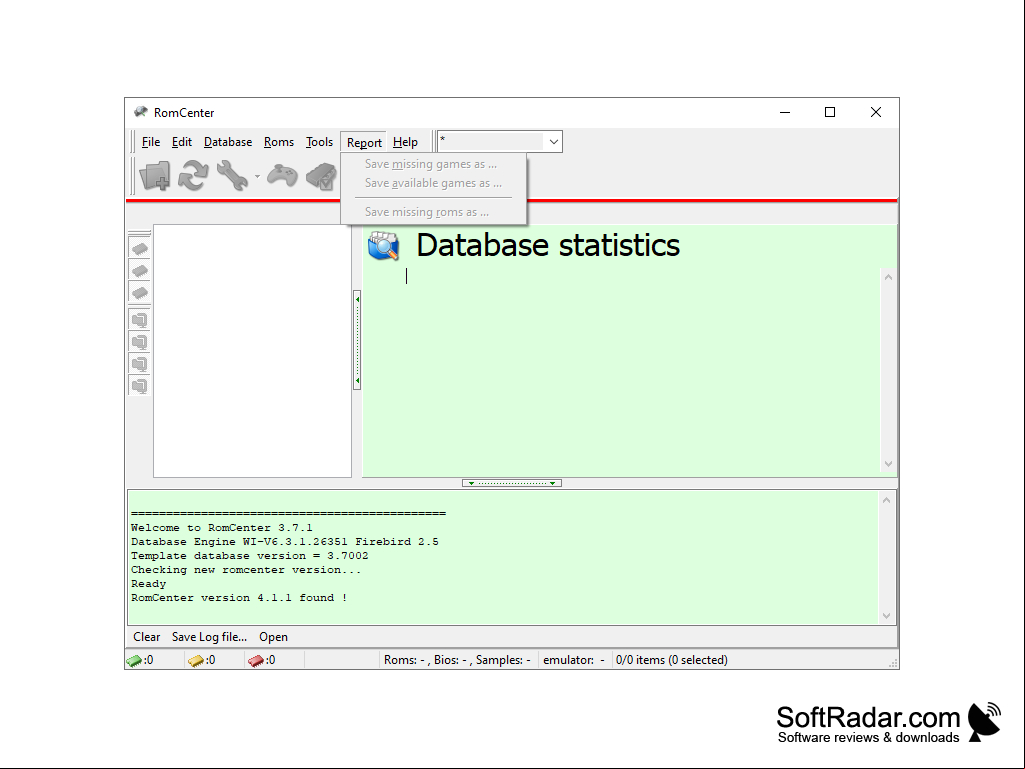
Task: Click the RomCenter title bar app icon
Action: point(141,112)
